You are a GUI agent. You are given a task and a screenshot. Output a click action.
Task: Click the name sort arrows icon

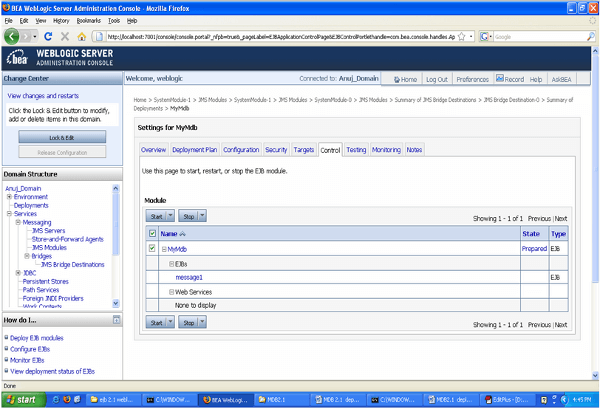click(x=183, y=234)
